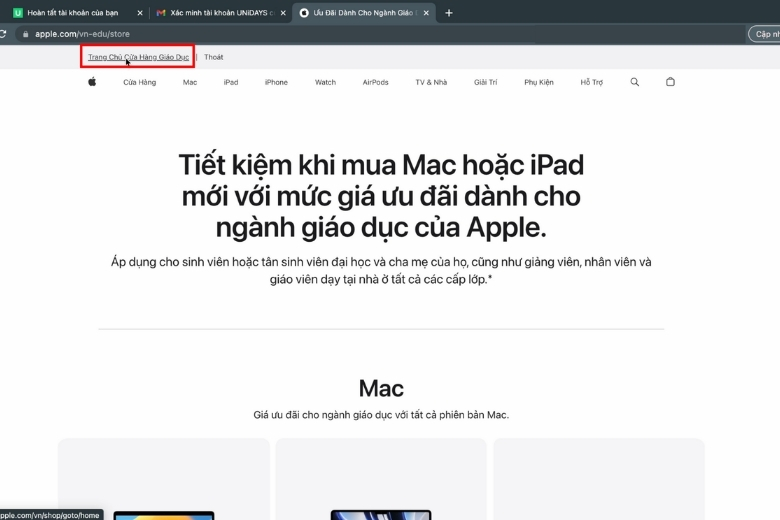
Task: Click the 'Tiết kiệm khi mua Mac' headline
Action: click(x=381, y=196)
